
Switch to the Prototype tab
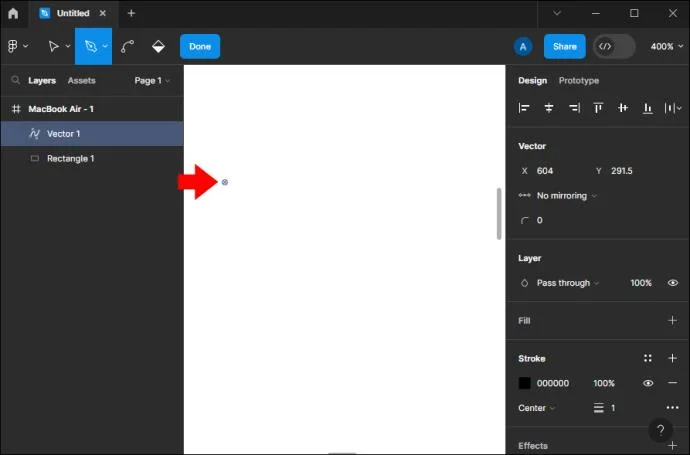coord(579,81)
